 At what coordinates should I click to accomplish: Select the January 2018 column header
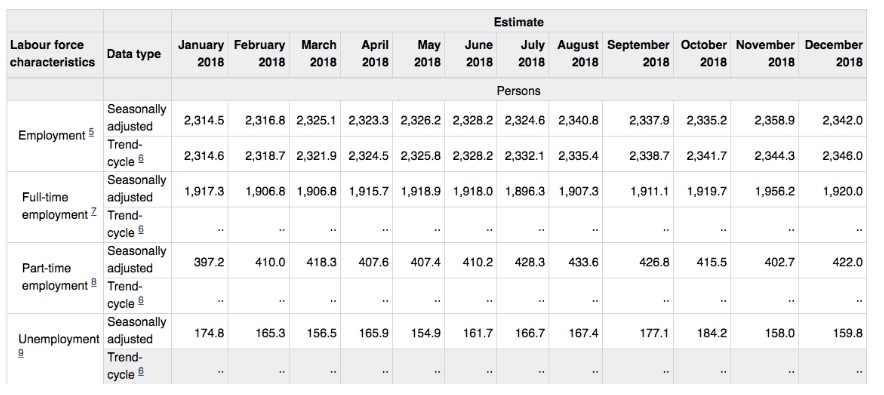tap(200, 54)
